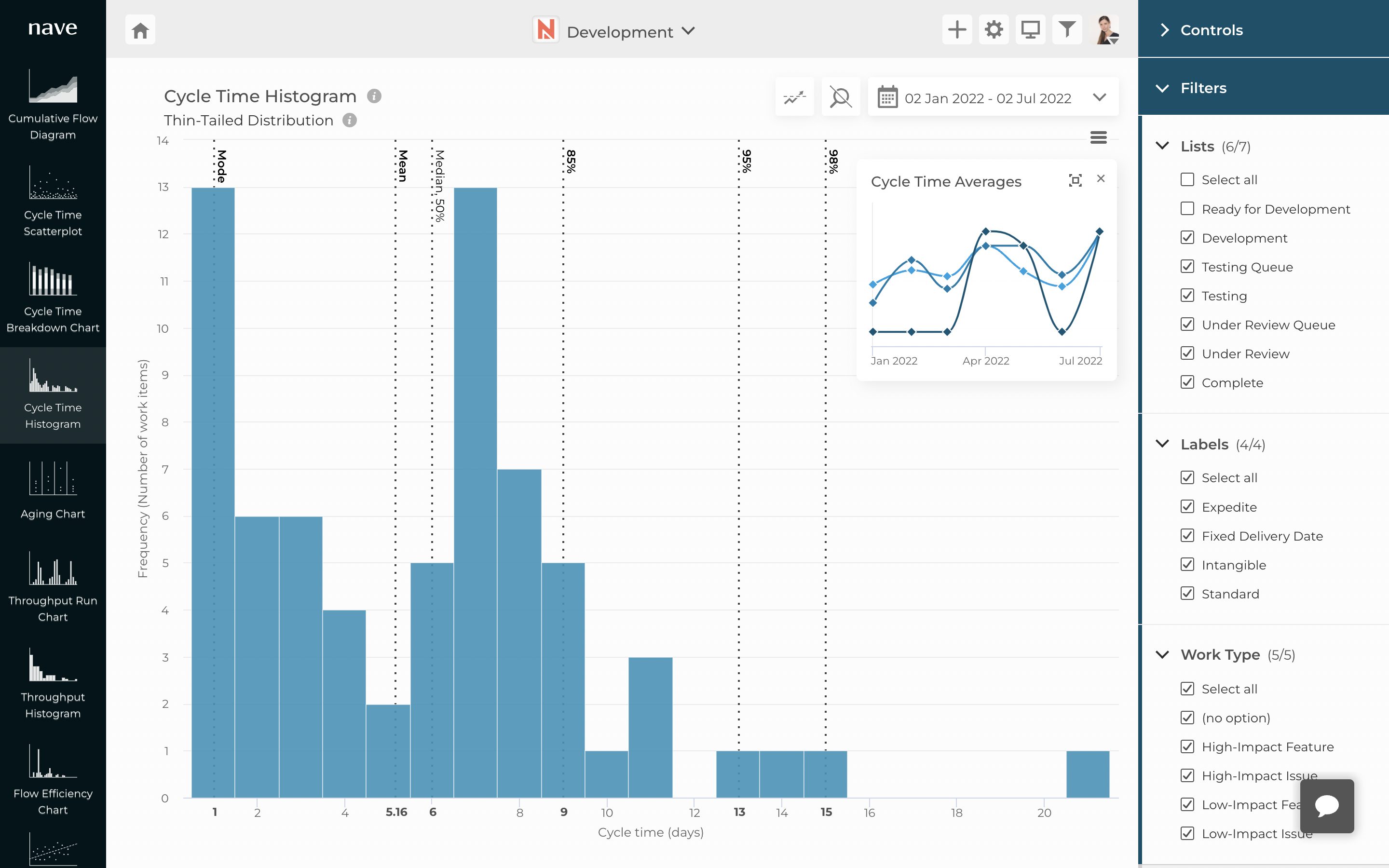
Task: Enable the Ready for Development checkbox
Action: tap(1187, 209)
